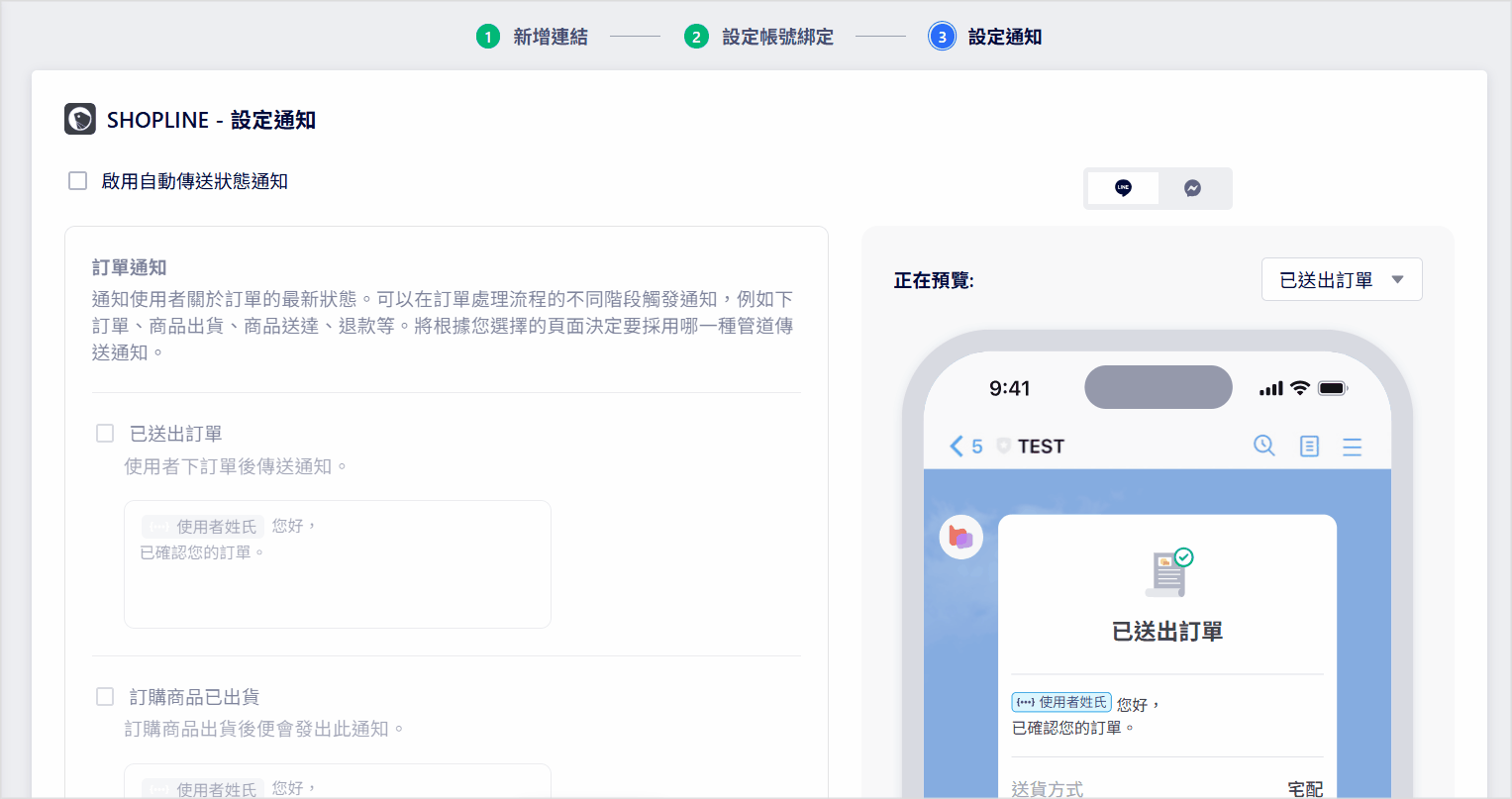Go to step 2 設定帳號綁定
Viewport: 1512px width, 799px height.
[759, 37]
